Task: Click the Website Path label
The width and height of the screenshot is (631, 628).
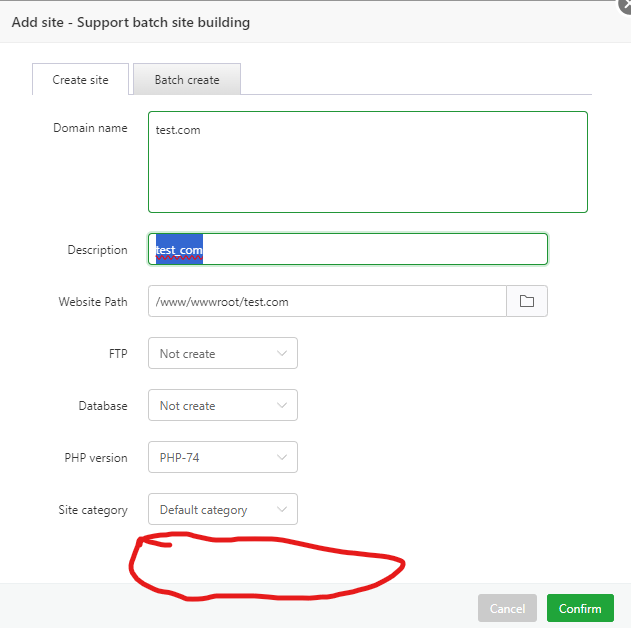Action: (x=93, y=302)
